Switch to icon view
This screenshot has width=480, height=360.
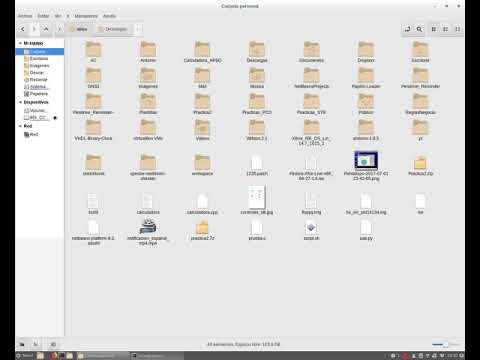[x=434, y=29]
